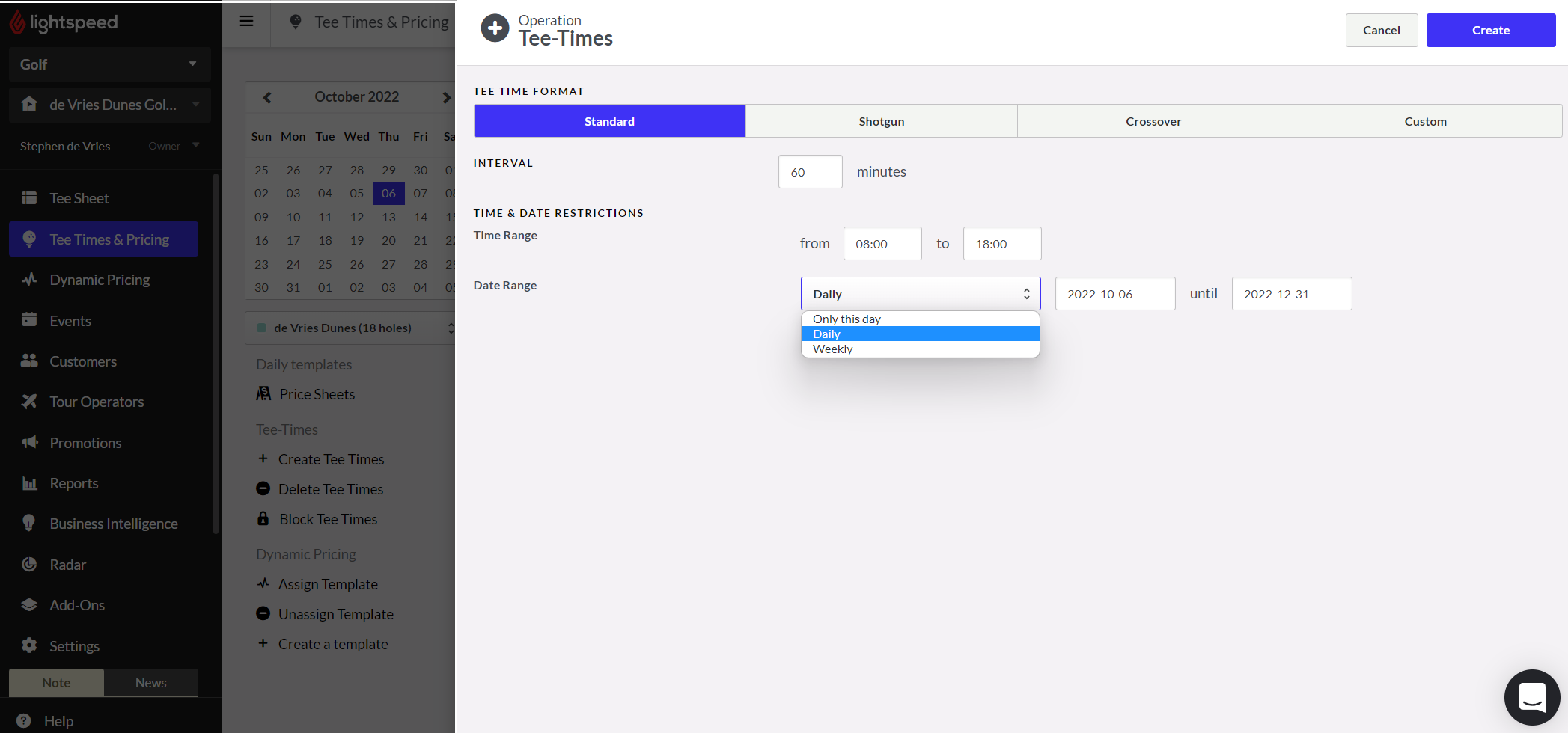1568x733 pixels.
Task: Choose the highlighted 'Daily' option
Action: coord(921,334)
